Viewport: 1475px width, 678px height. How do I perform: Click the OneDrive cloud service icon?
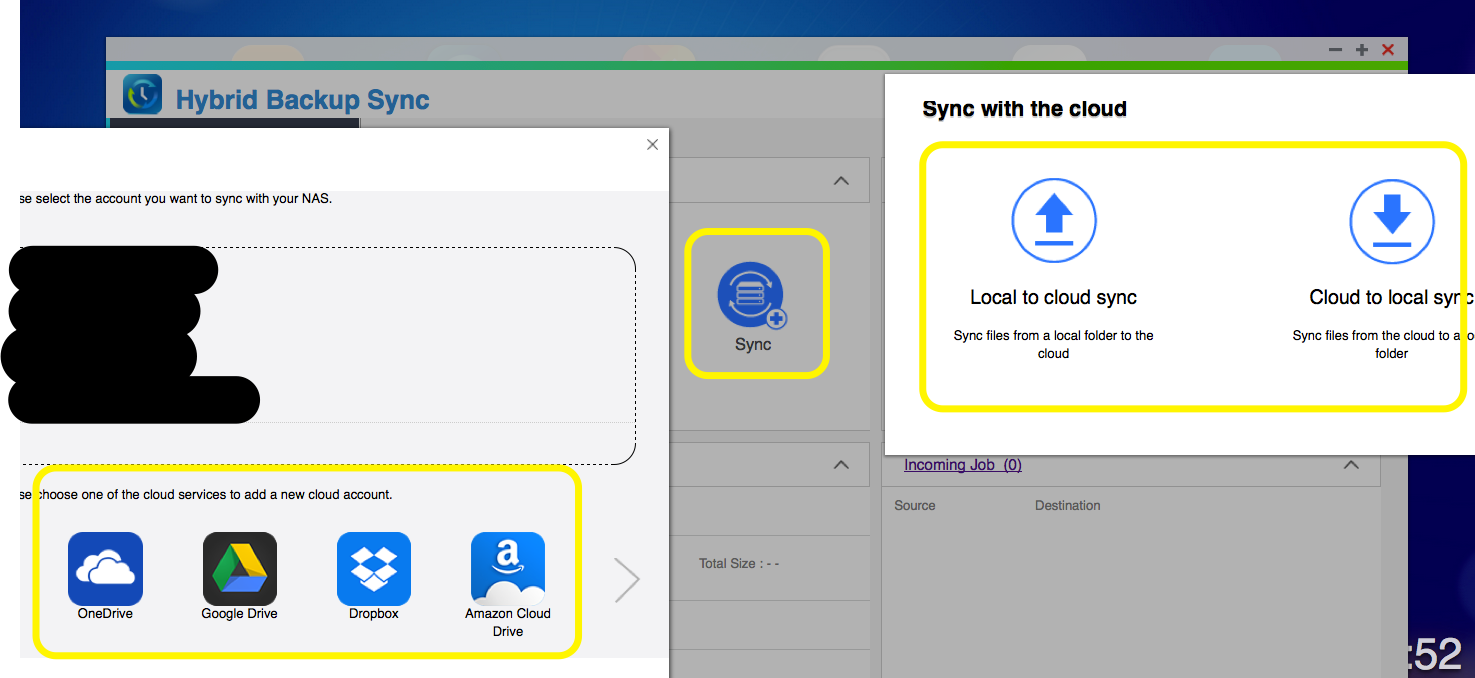click(x=105, y=568)
